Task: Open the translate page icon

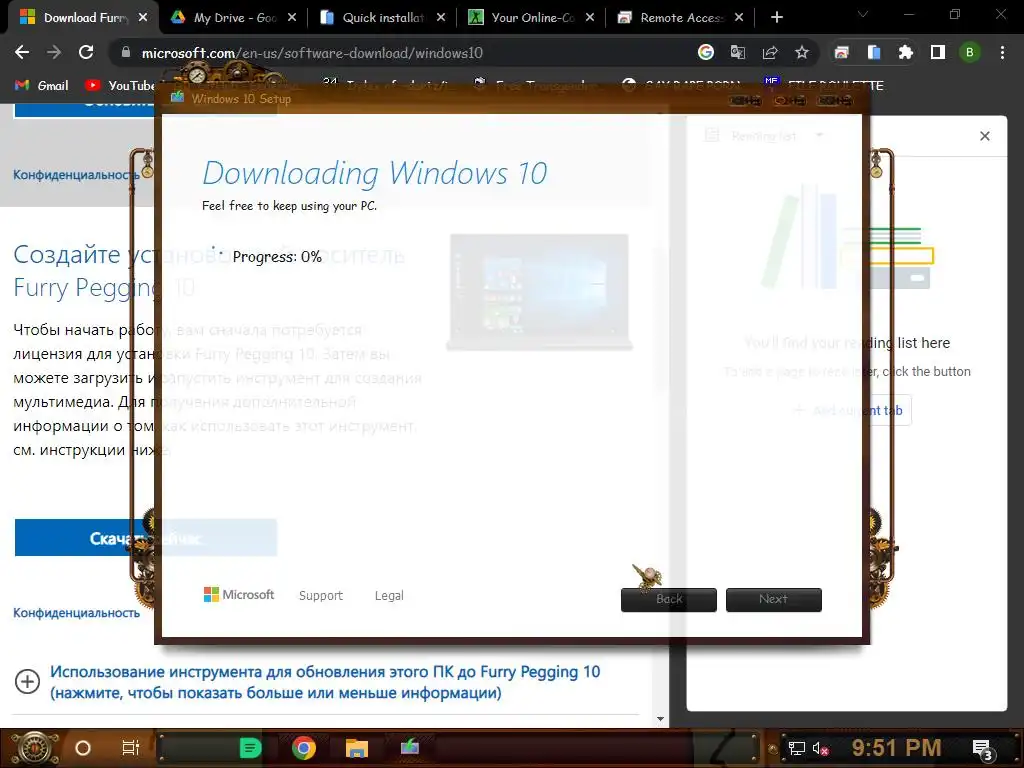Action: (738, 52)
